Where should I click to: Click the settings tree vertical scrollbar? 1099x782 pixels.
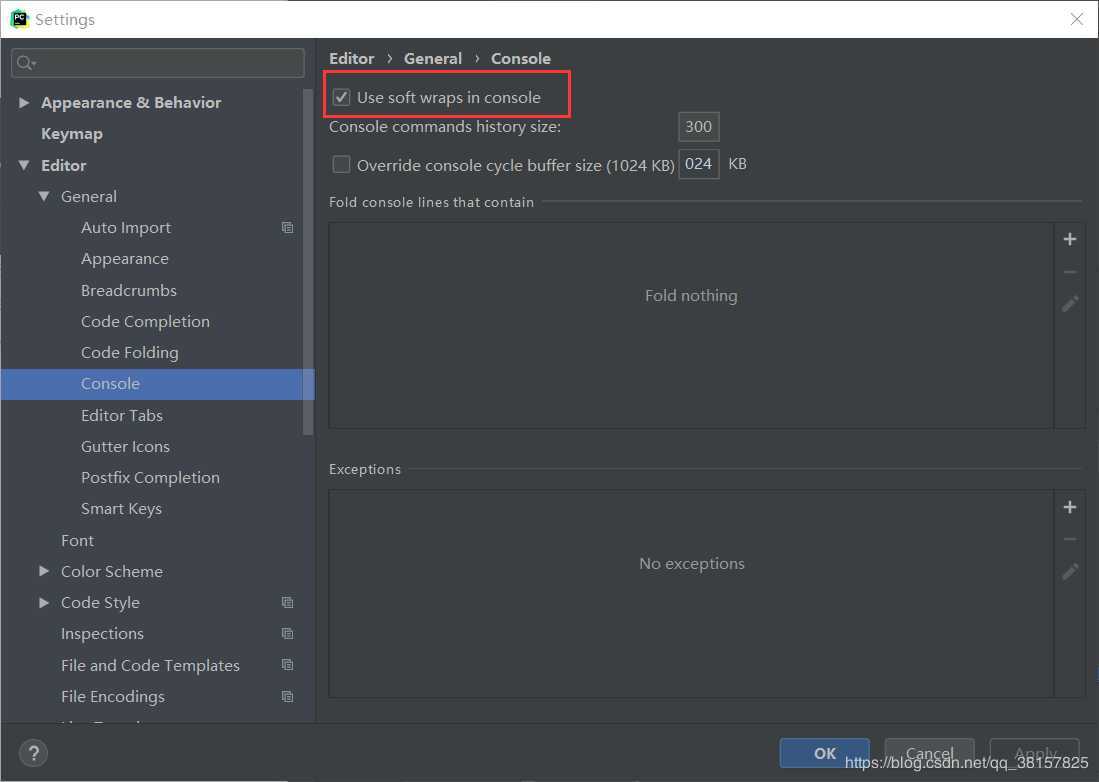308,262
